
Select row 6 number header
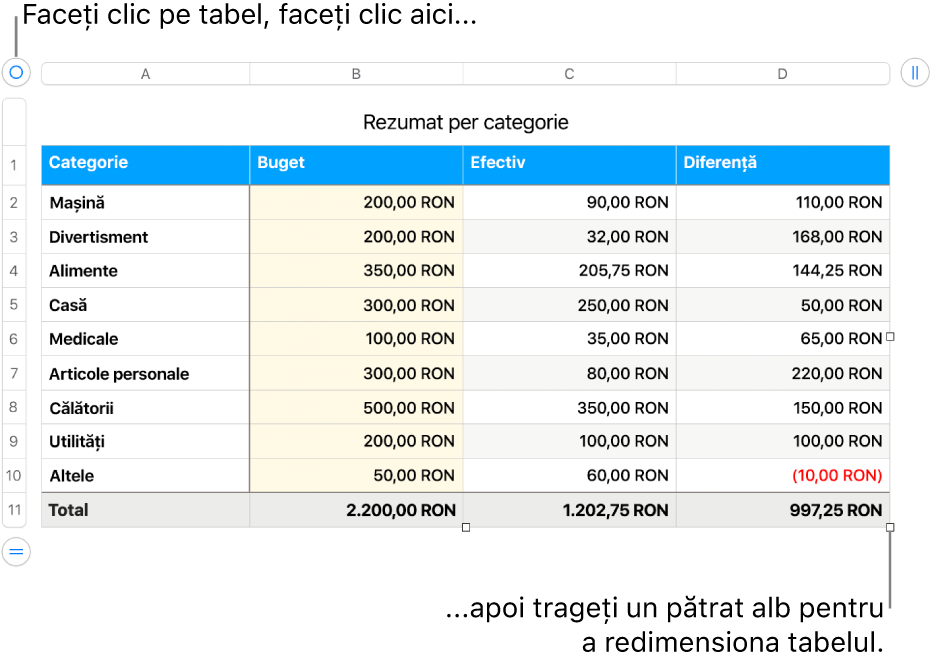pyautogui.click(x=14, y=339)
